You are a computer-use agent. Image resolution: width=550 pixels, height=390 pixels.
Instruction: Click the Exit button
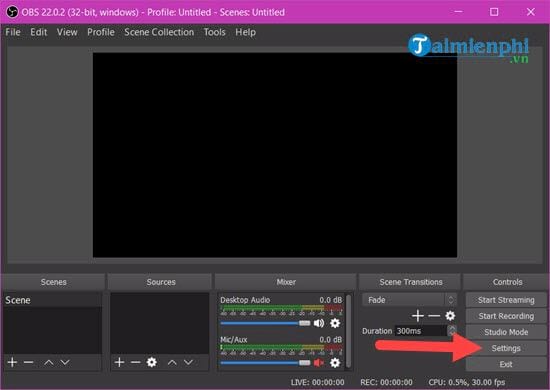click(x=506, y=364)
